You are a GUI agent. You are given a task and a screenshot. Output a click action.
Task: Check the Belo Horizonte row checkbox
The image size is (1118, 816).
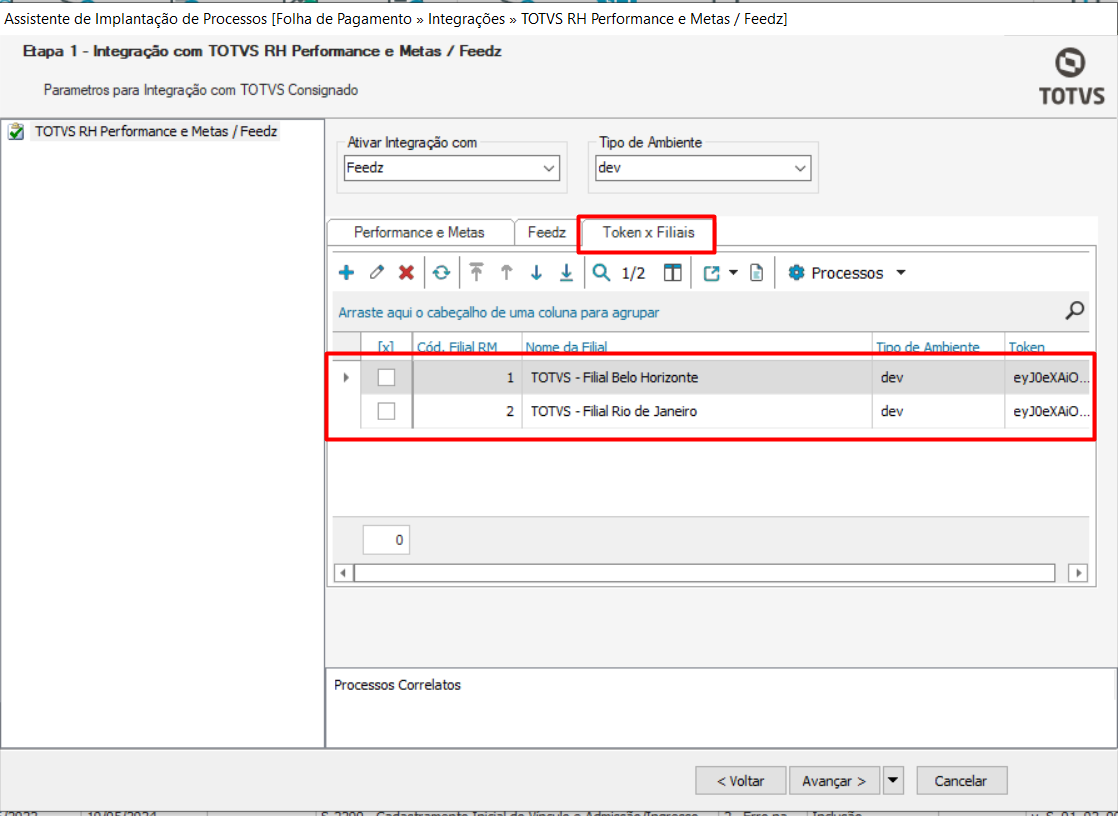386,377
